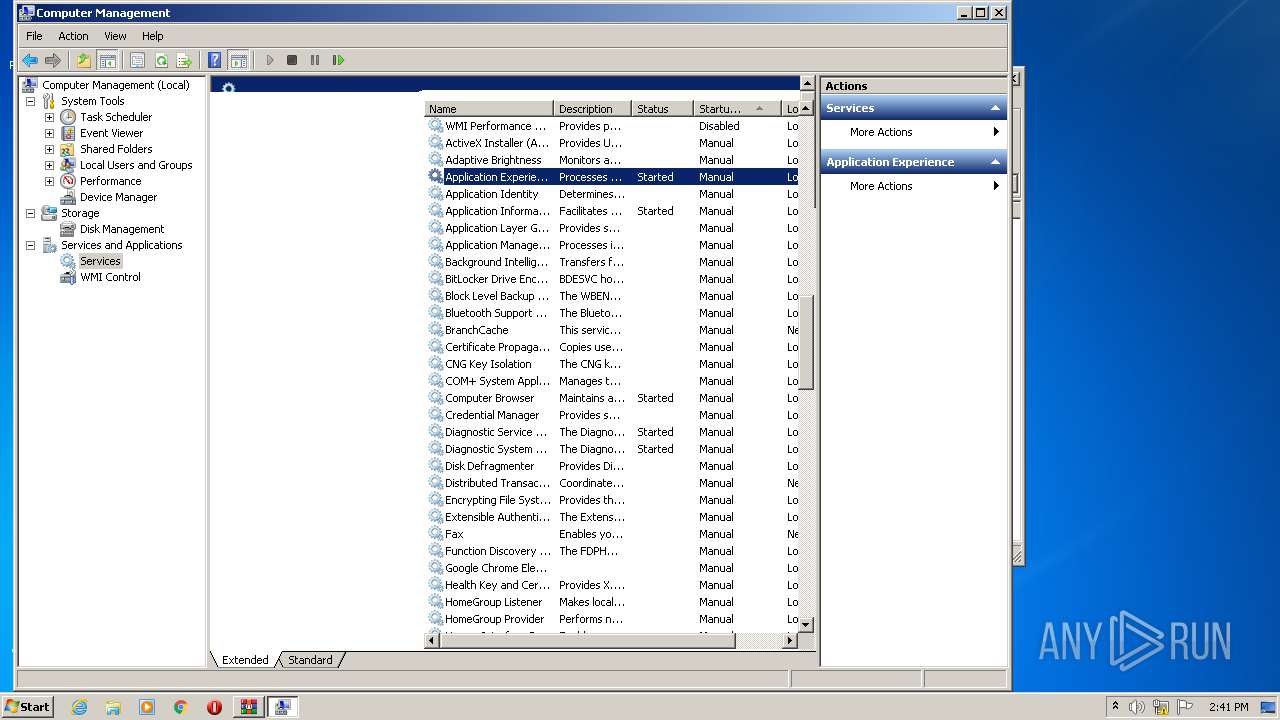Launch Internet Explorer from taskbar

click(79, 707)
